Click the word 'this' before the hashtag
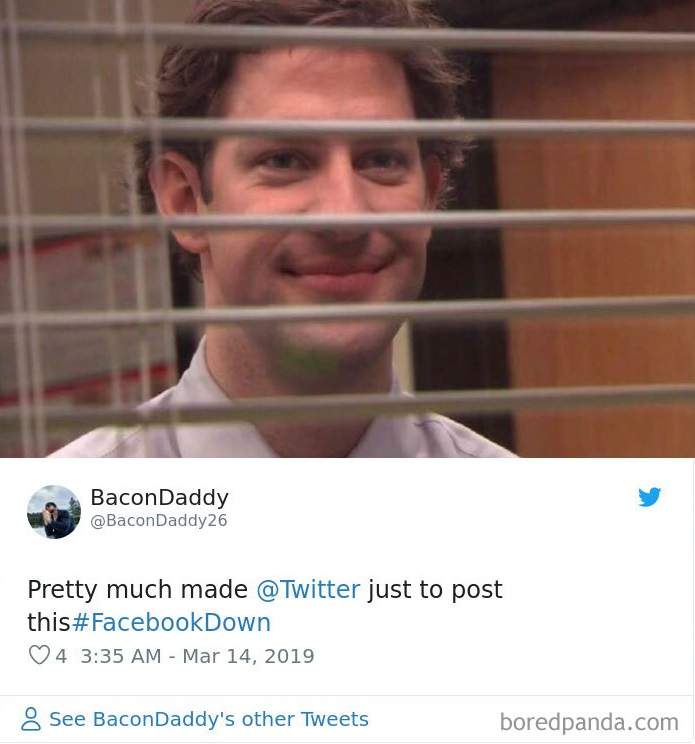This screenshot has width=695, height=744. pos(49,622)
